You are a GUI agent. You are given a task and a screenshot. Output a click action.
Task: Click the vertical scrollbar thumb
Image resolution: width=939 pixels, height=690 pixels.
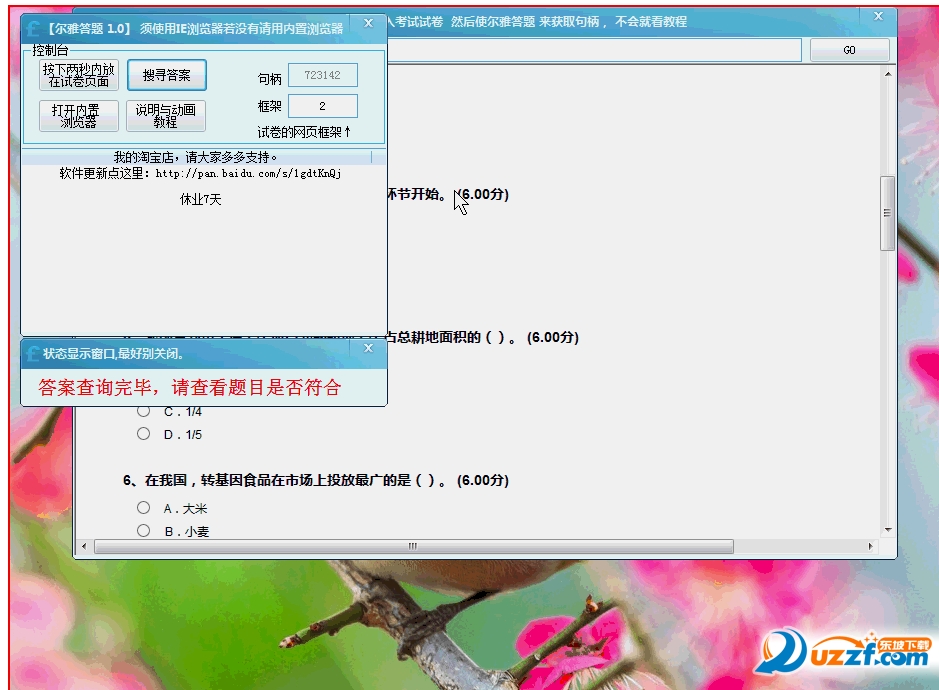pyautogui.click(x=887, y=213)
